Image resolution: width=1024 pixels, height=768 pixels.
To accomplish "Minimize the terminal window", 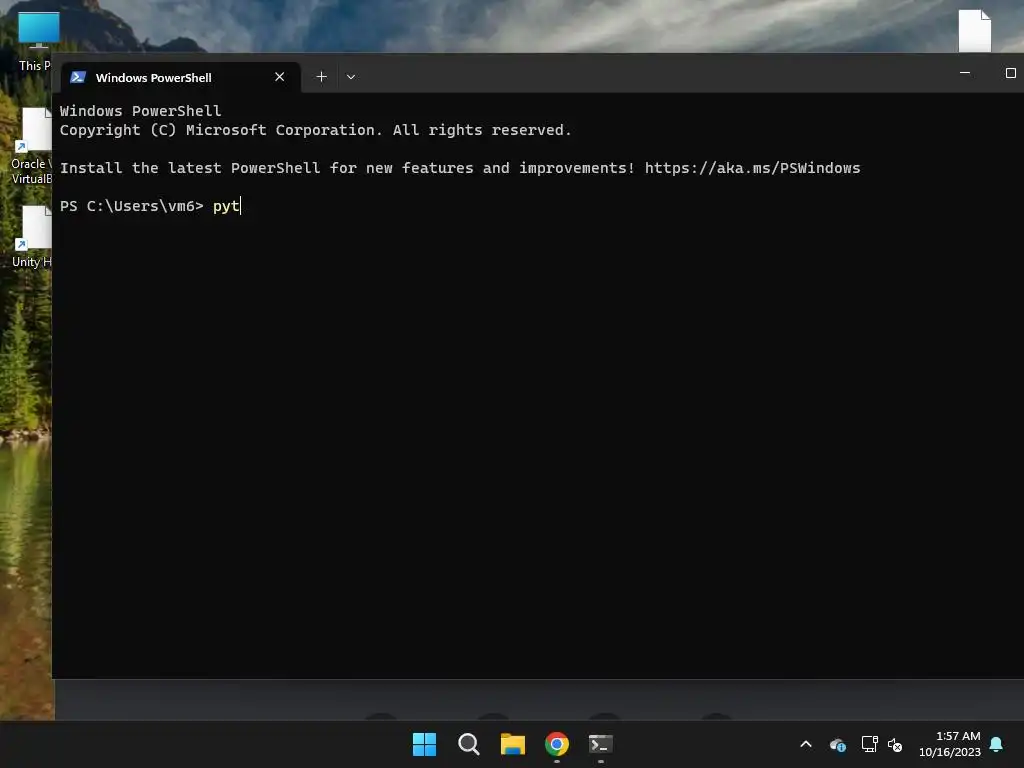I will pyautogui.click(x=965, y=73).
